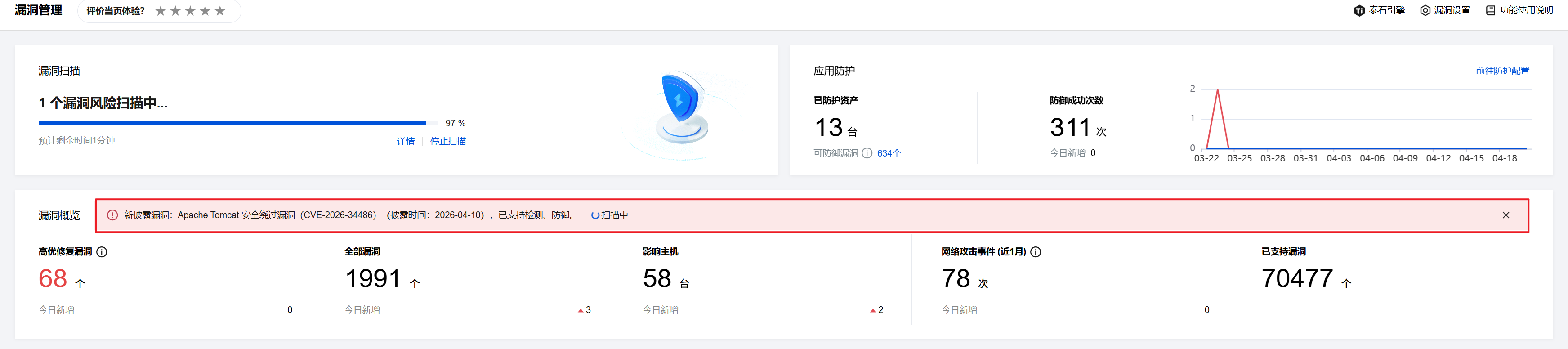This screenshot has height=349, width=1568.
Task: Click the 扫描中 spinner icon
Action: pyautogui.click(x=595, y=215)
